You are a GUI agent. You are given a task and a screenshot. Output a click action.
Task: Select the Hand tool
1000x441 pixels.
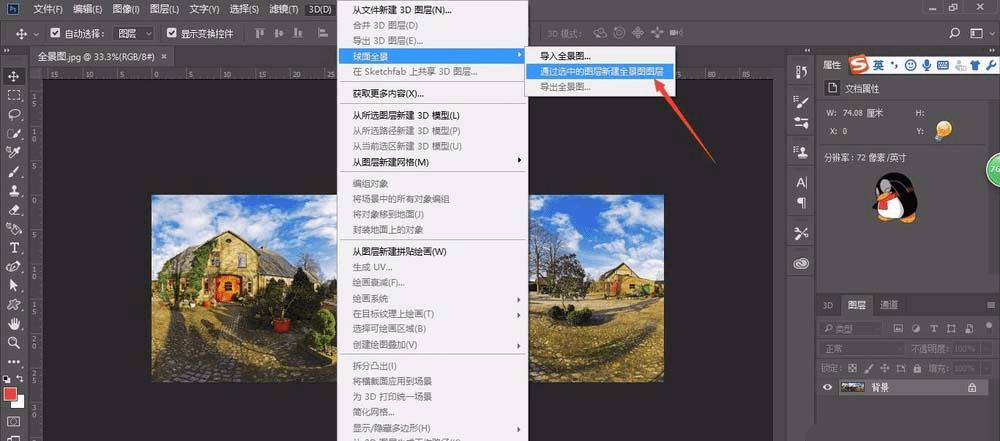(13, 324)
